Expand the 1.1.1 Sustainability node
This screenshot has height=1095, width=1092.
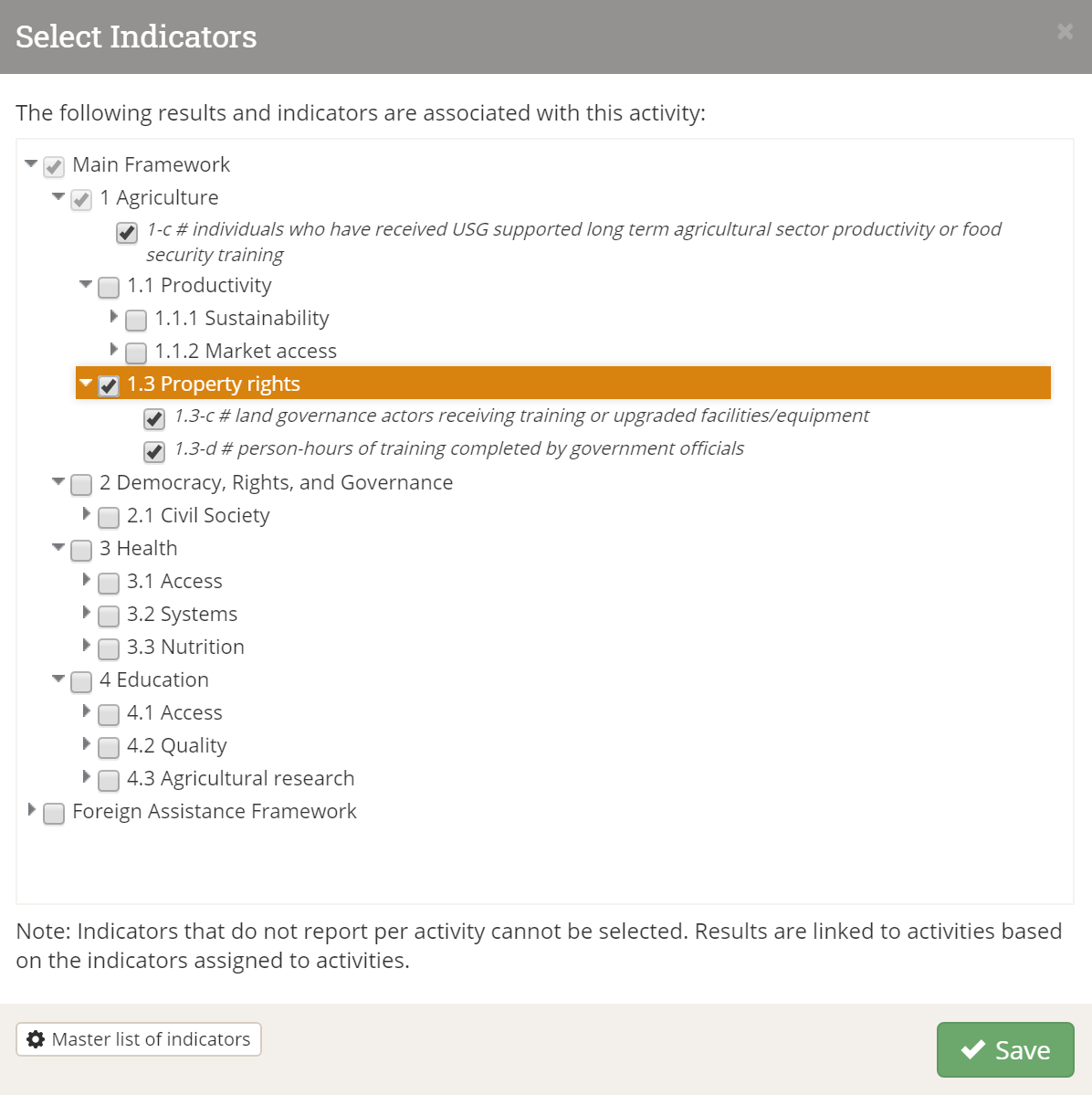tap(114, 317)
